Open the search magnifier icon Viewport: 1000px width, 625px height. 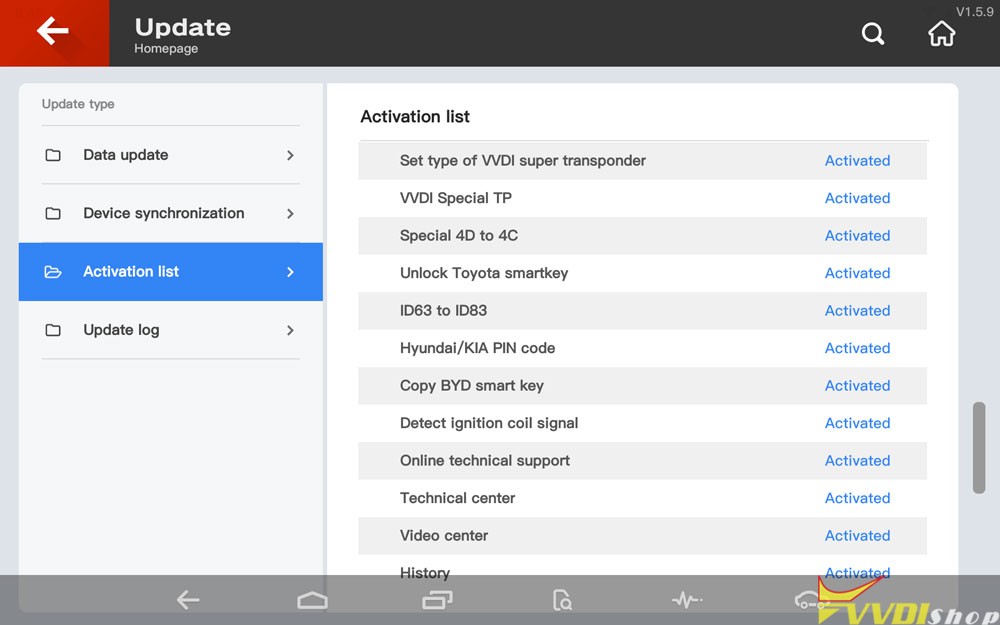coord(872,33)
